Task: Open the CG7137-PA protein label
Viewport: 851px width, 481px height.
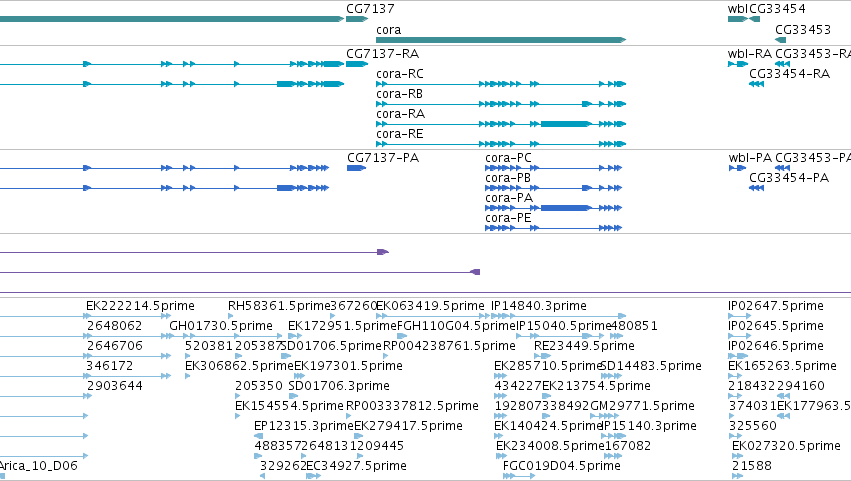Action: (383, 158)
